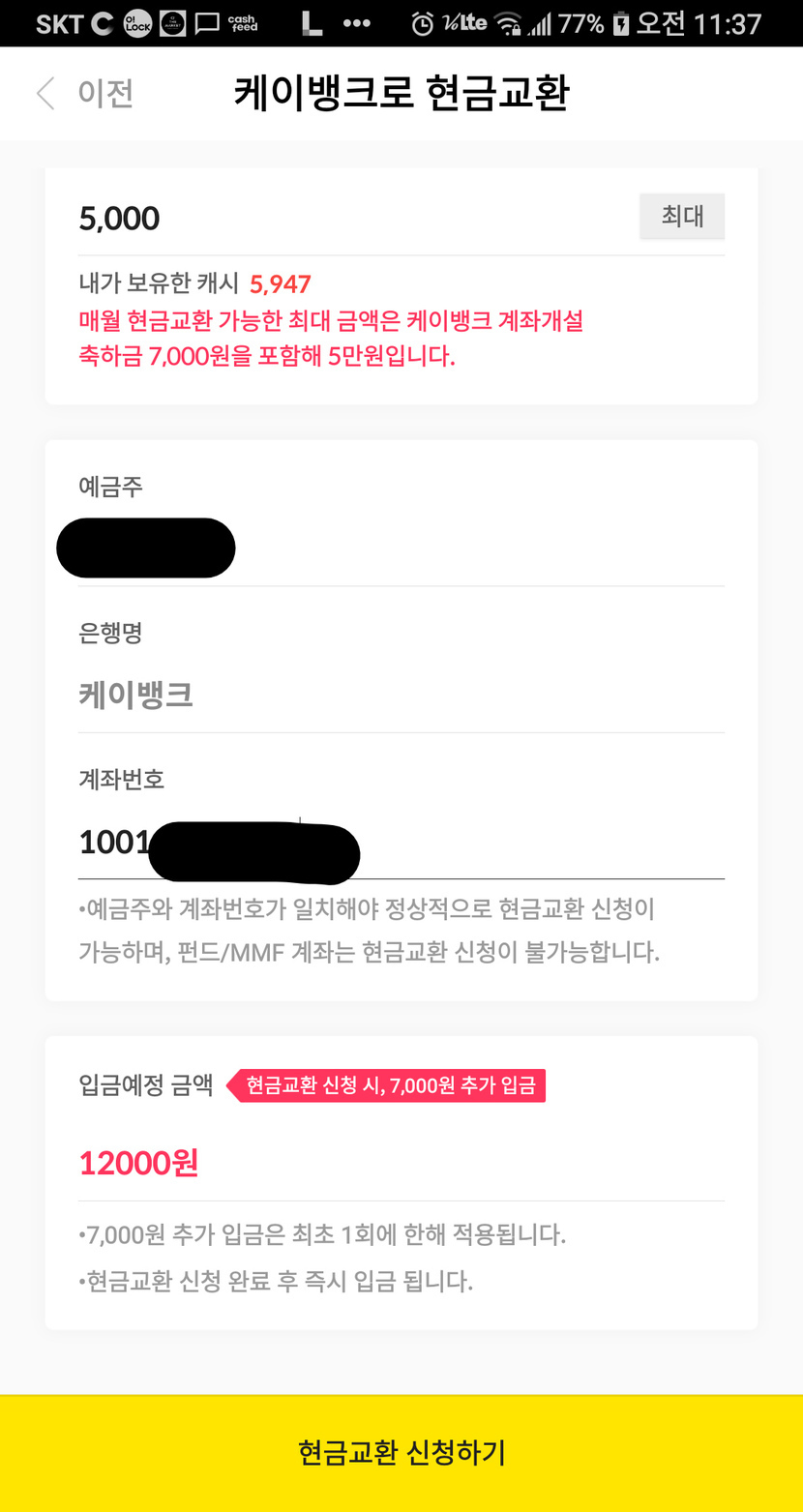Viewport: 803px width, 1512px height.
Task: Tap the back chevron arrow
Action: pyautogui.click(x=45, y=94)
